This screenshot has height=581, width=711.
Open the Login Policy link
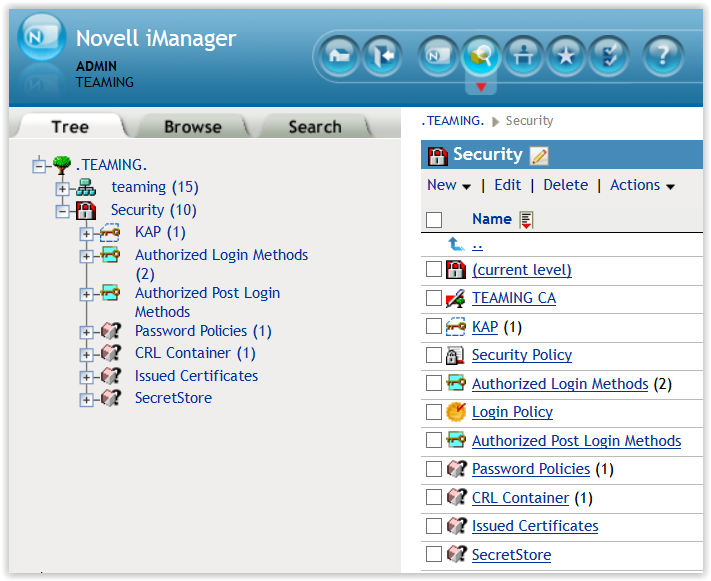point(512,412)
